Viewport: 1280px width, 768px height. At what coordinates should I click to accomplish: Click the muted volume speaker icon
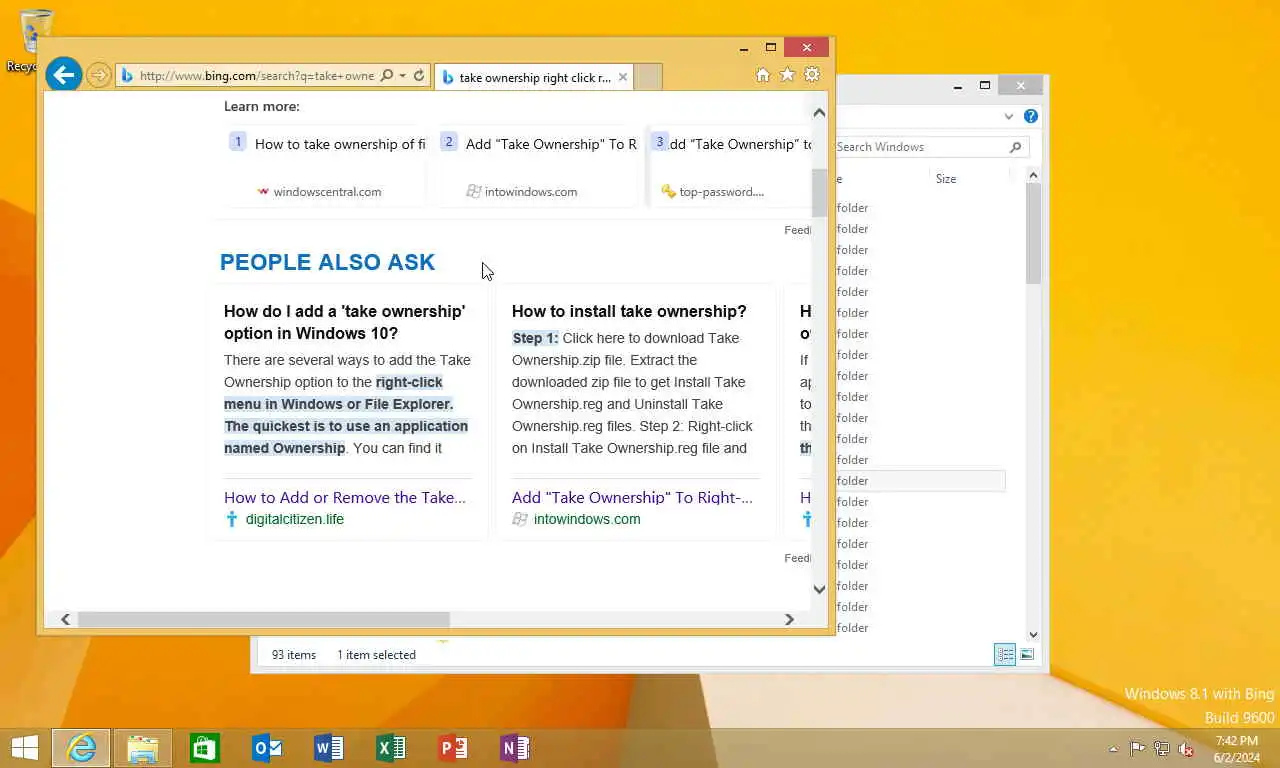point(1186,748)
